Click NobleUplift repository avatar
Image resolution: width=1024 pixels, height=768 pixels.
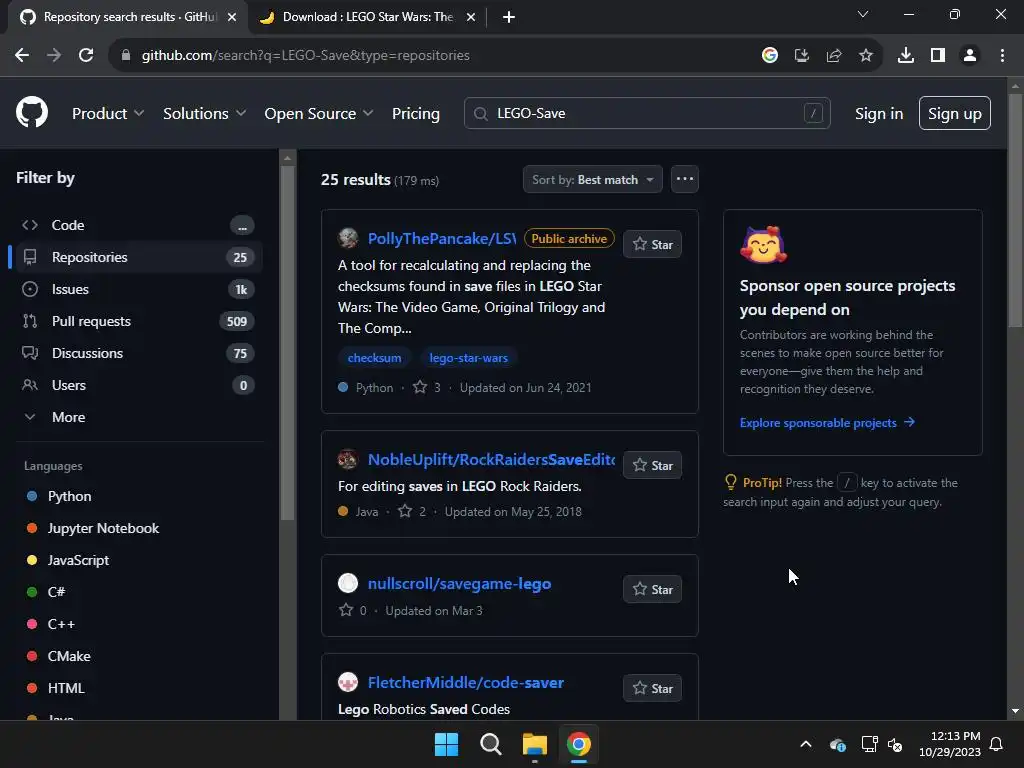(347, 459)
